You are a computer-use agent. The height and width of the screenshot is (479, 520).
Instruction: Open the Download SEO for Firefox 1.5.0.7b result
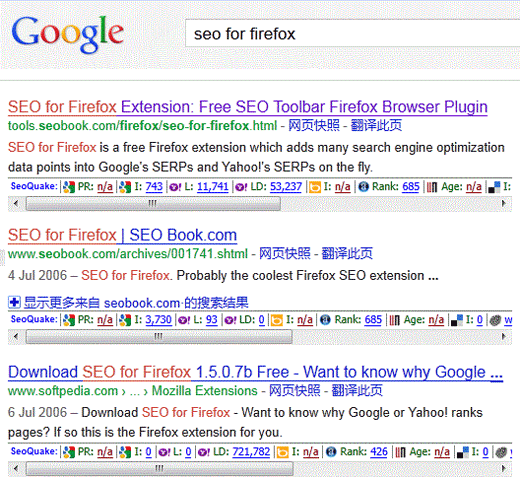click(x=255, y=372)
